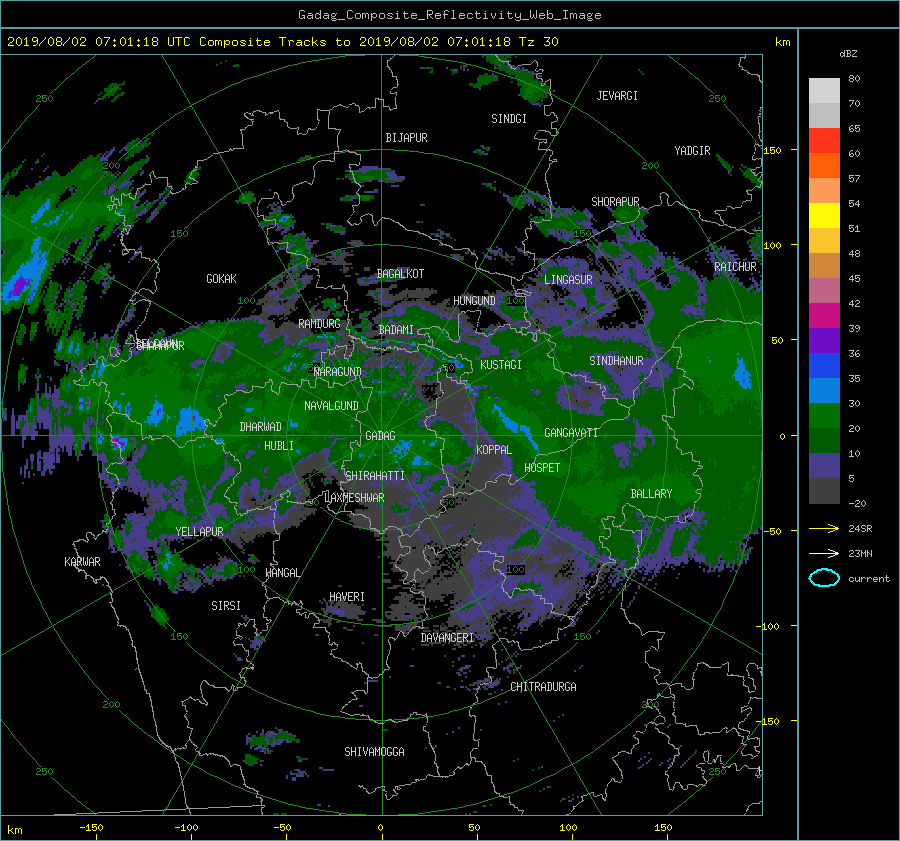Click the LAXMESHWAR city label
This screenshot has height=841, width=900.
(x=354, y=498)
